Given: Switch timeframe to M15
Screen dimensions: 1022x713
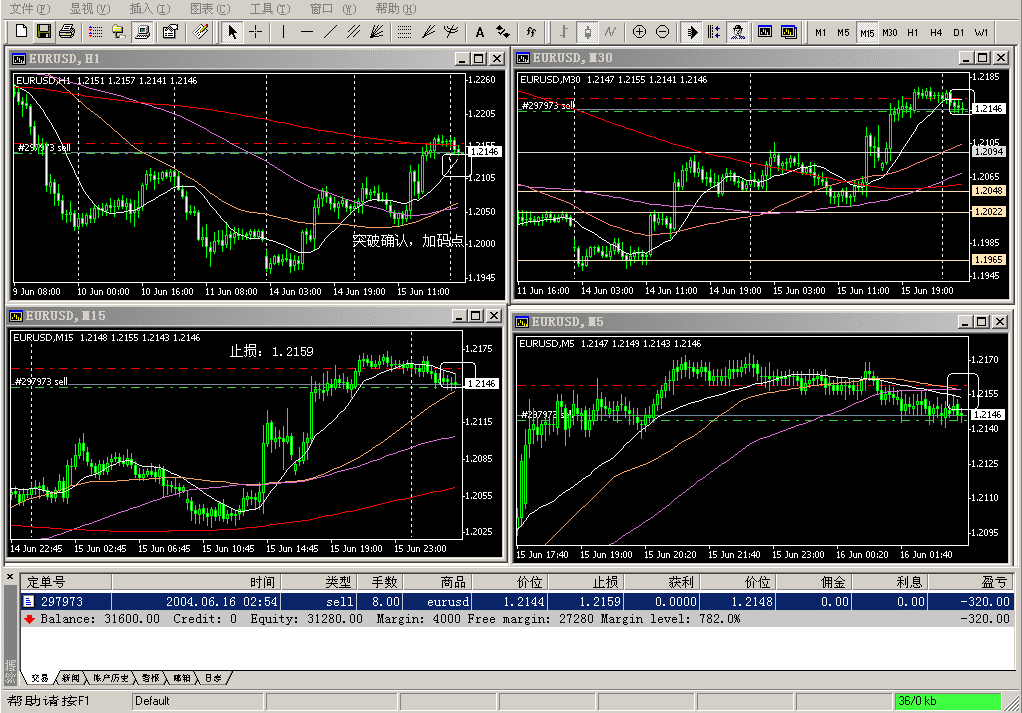Looking at the screenshot, I should coord(866,32).
